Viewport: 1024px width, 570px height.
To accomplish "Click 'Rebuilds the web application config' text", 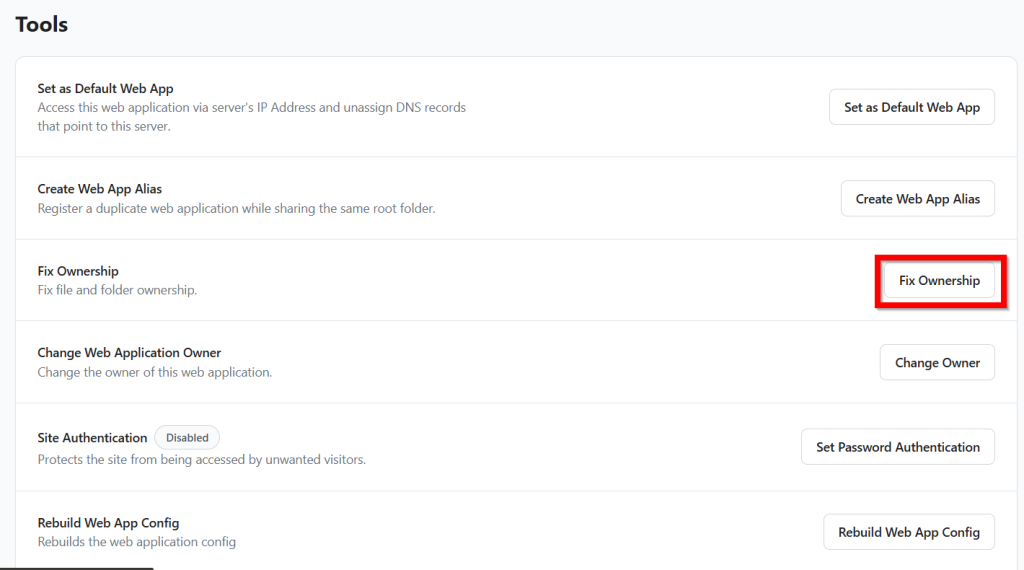I will [x=136, y=542].
